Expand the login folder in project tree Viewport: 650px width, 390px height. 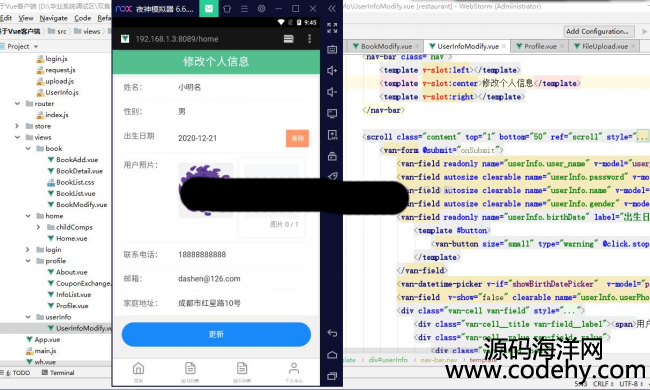28,250
